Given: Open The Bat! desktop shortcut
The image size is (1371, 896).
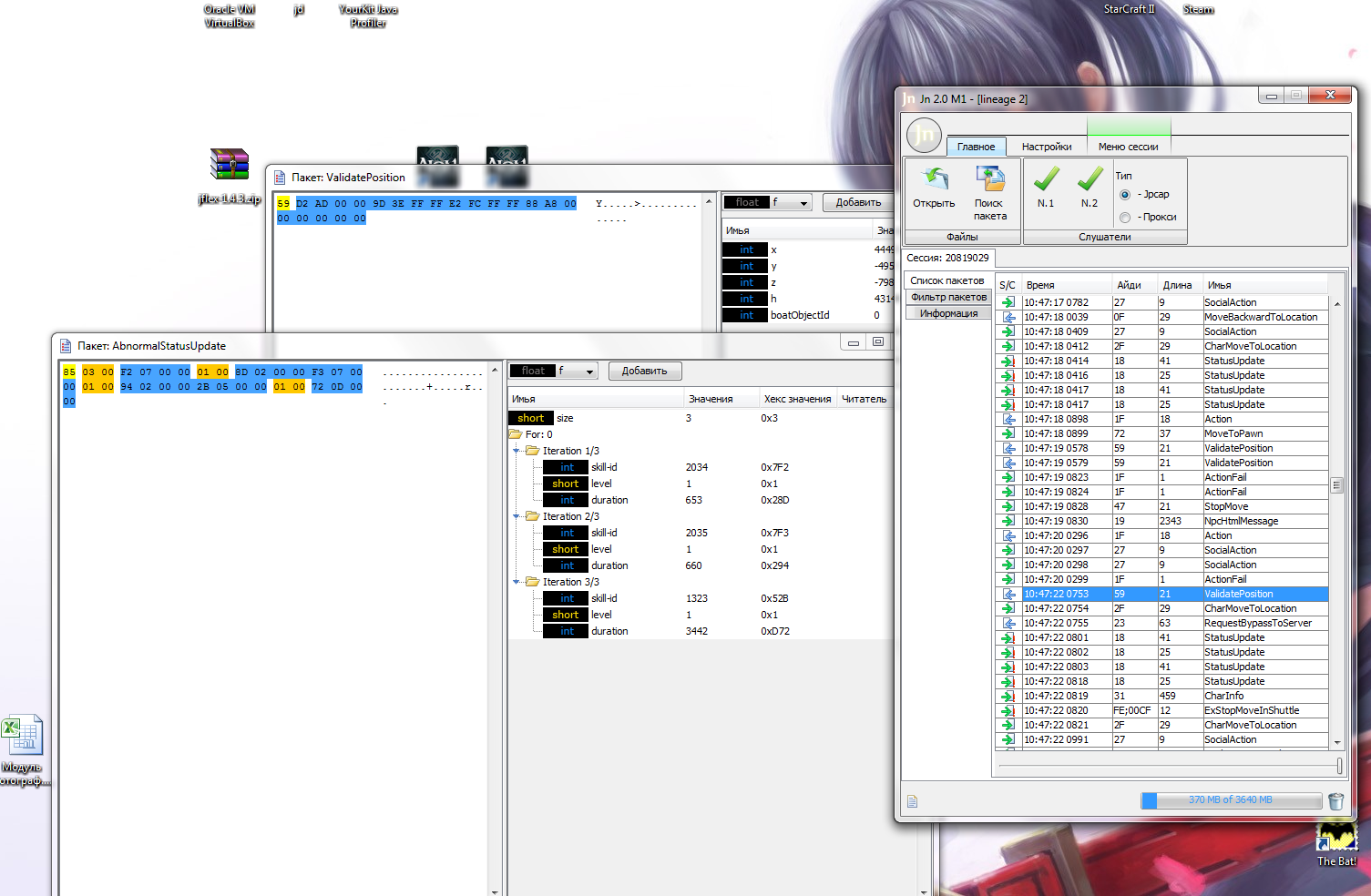Looking at the screenshot, I should pyautogui.click(x=1336, y=843).
